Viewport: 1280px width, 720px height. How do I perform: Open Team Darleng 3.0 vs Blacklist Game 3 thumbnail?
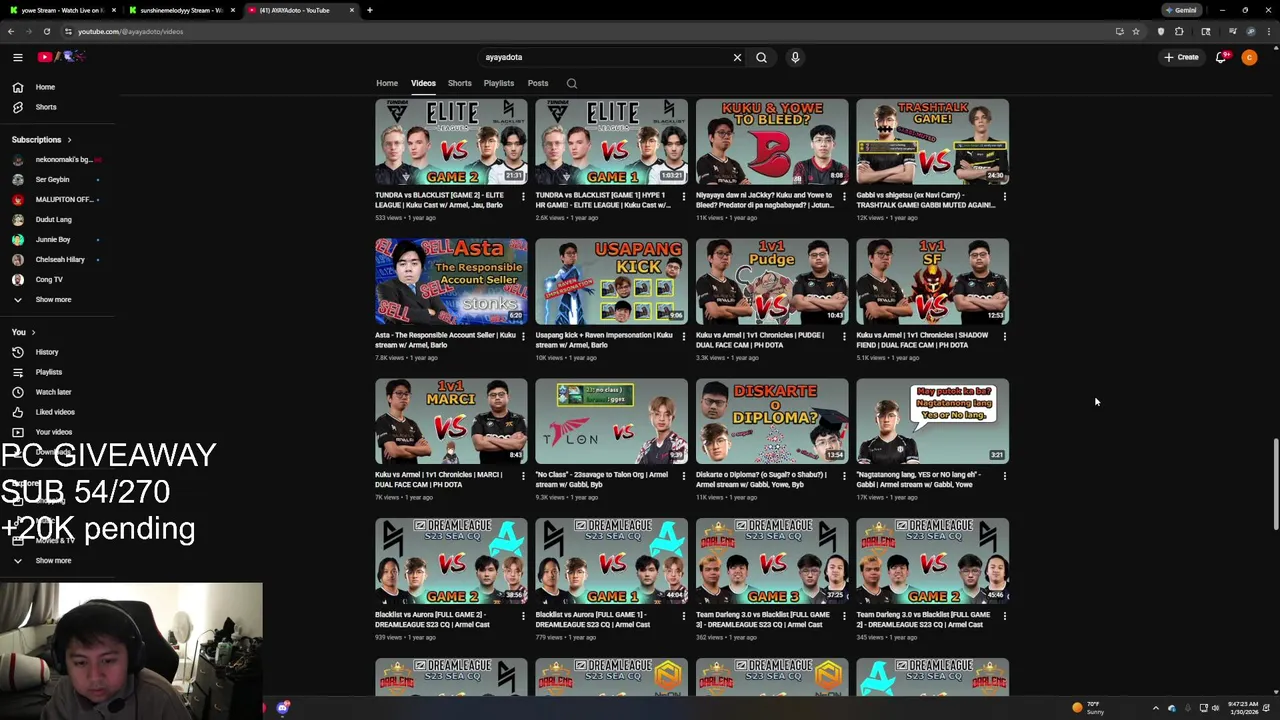pyautogui.click(x=772, y=561)
